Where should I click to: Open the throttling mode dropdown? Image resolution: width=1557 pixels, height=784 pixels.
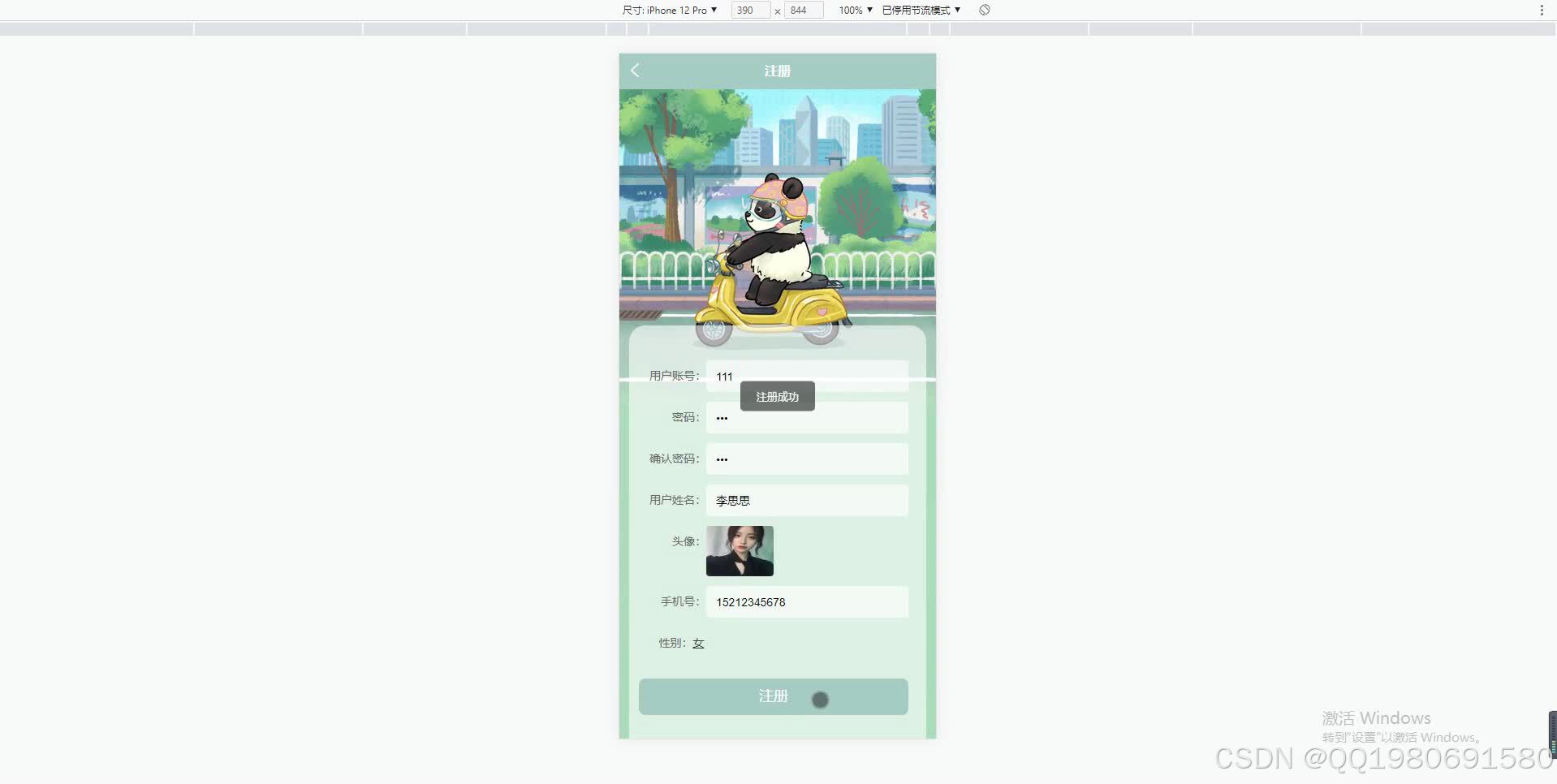tap(921, 10)
